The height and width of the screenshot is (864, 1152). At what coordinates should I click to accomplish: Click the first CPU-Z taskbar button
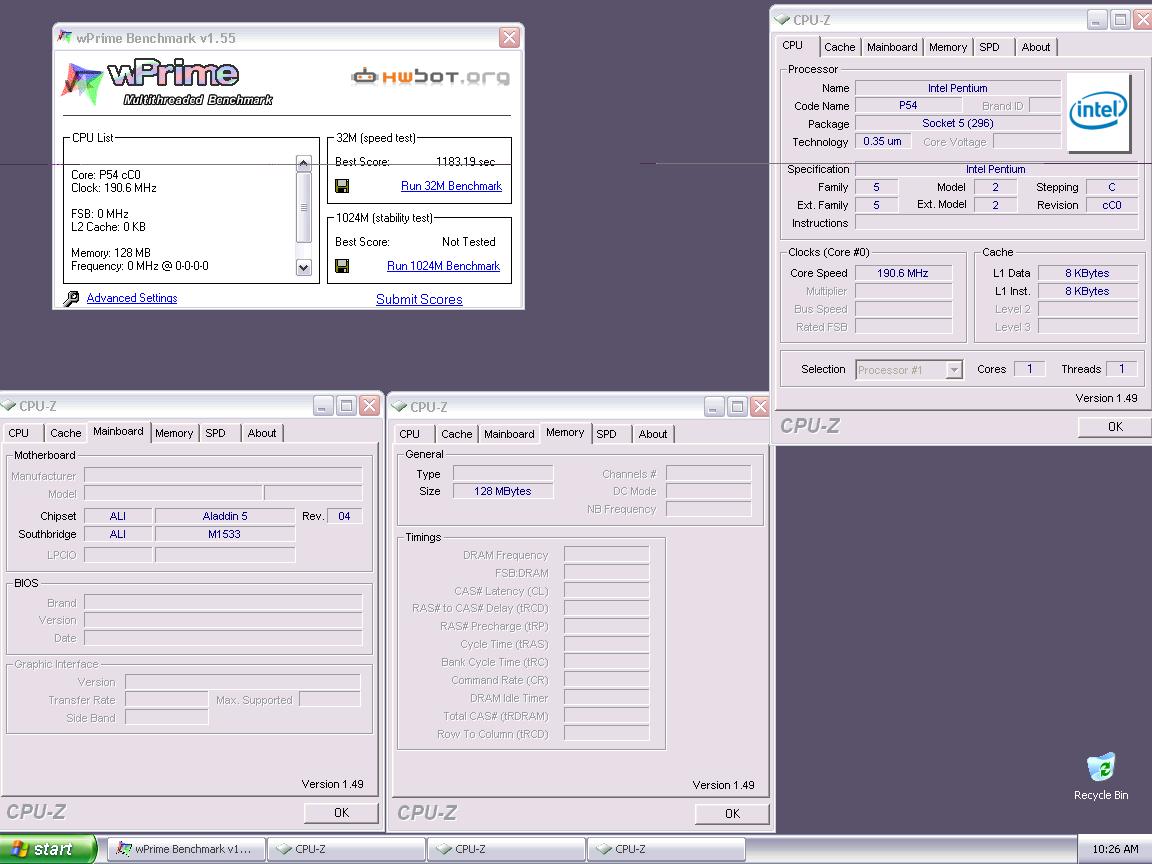(346, 849)
